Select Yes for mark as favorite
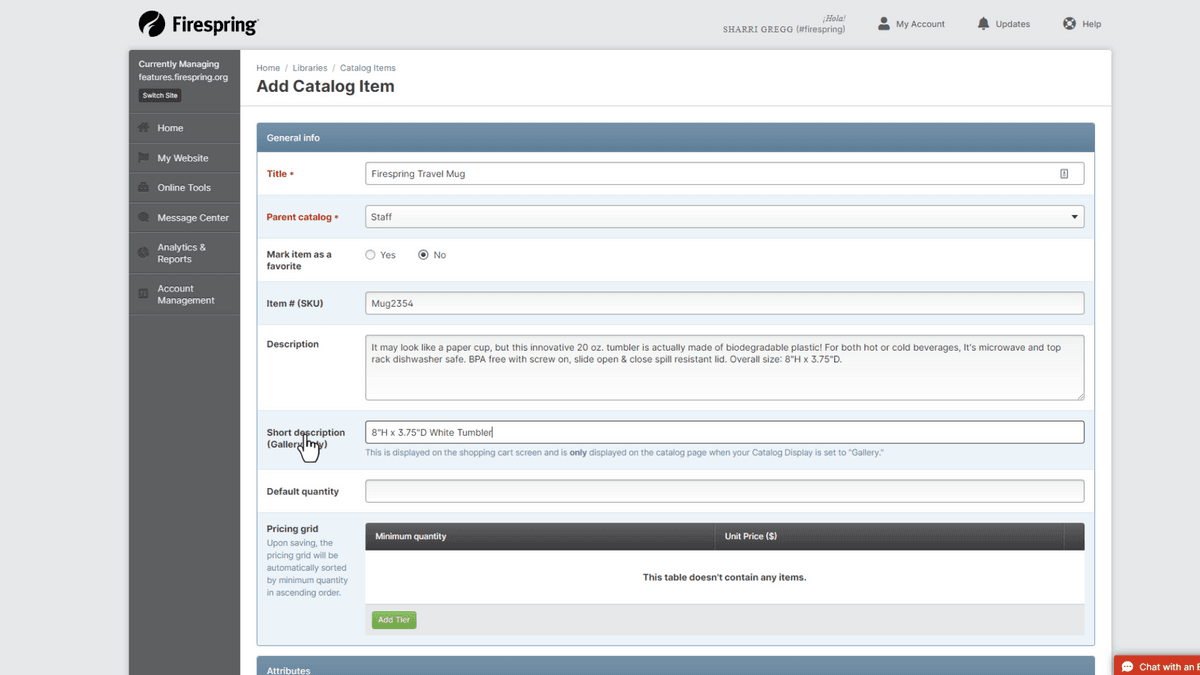Screen dimensions: 1200x675 click(x=370, y=255)
